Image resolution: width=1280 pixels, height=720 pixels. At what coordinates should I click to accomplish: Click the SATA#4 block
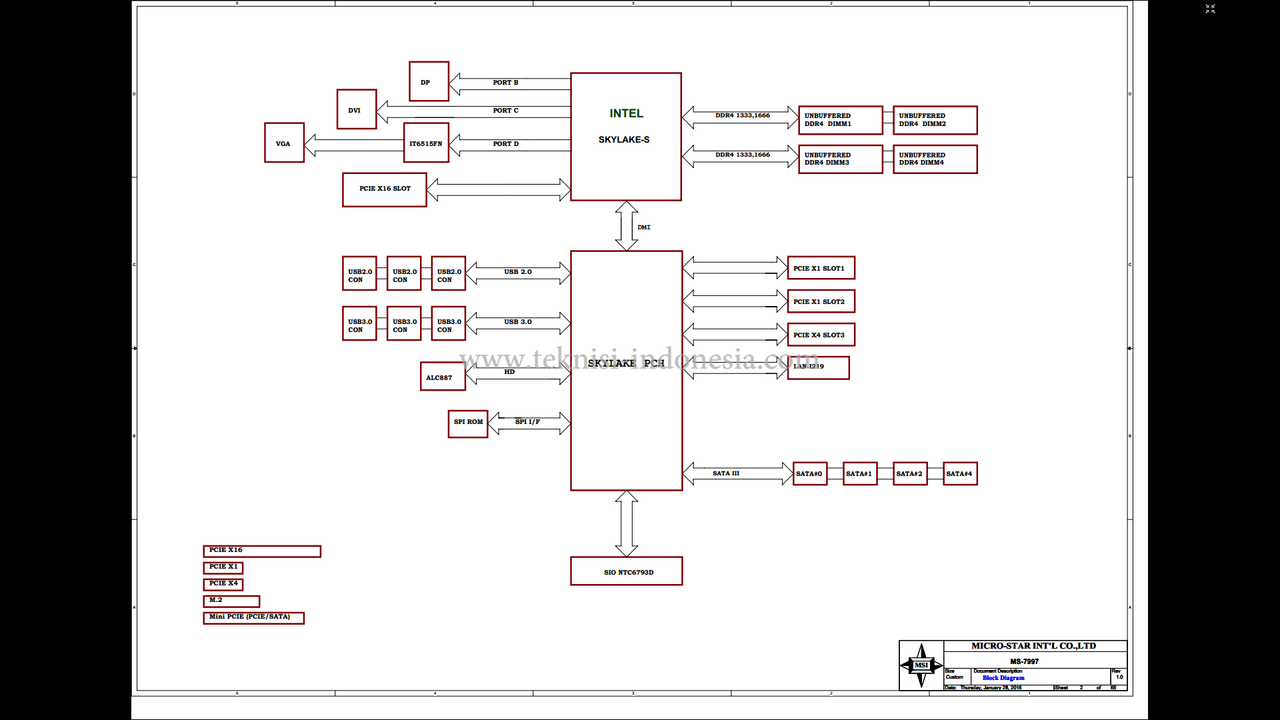point(960,473)
